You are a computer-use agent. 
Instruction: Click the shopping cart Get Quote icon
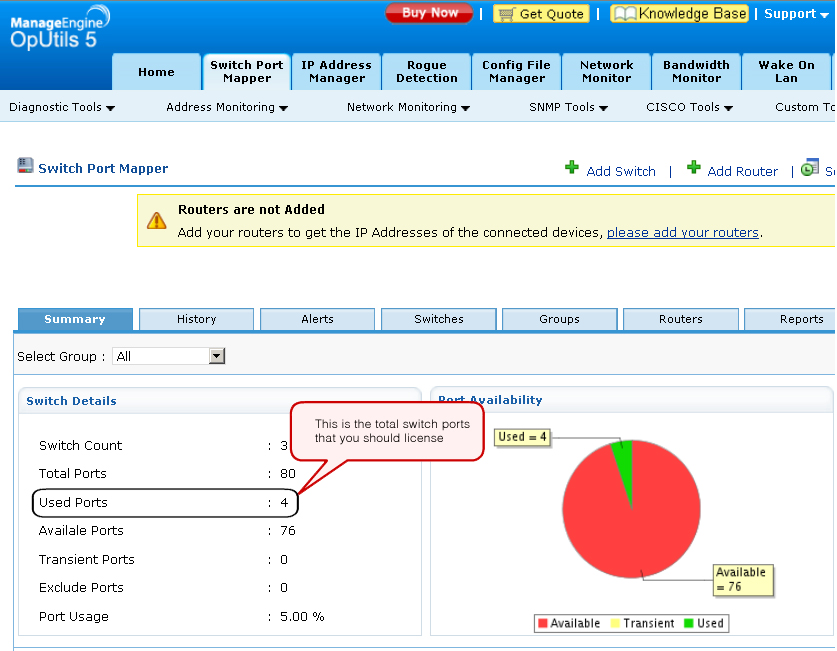[506, 14]
